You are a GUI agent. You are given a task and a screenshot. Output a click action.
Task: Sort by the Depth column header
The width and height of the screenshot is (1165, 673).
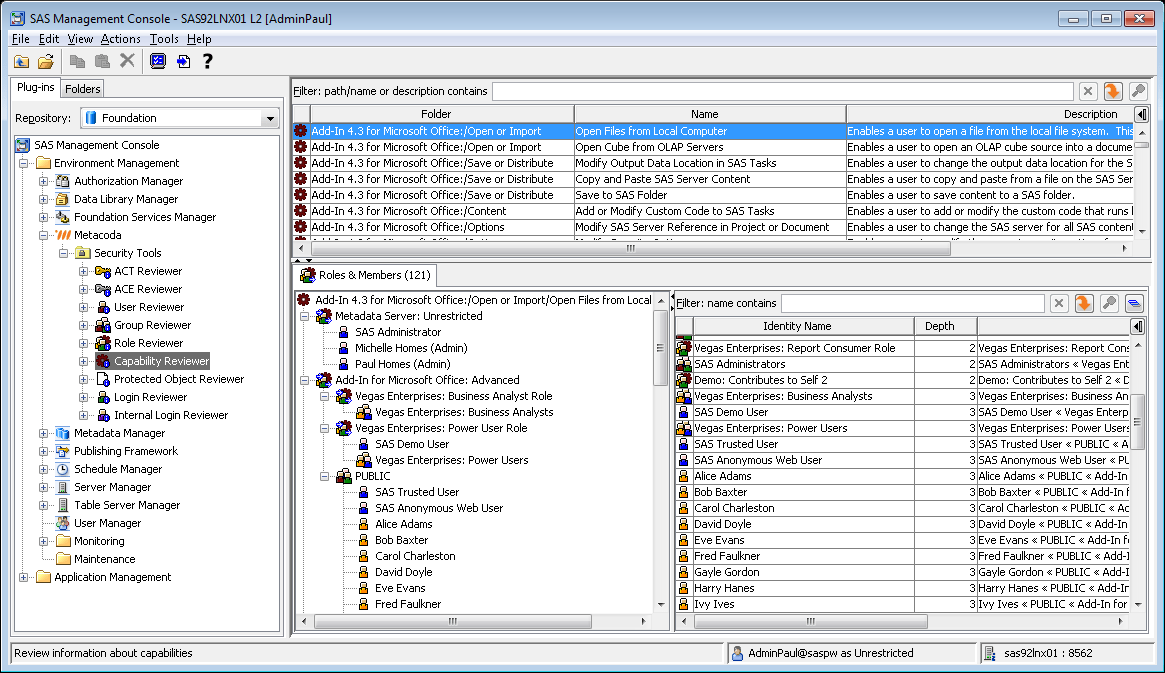(945, 326)
